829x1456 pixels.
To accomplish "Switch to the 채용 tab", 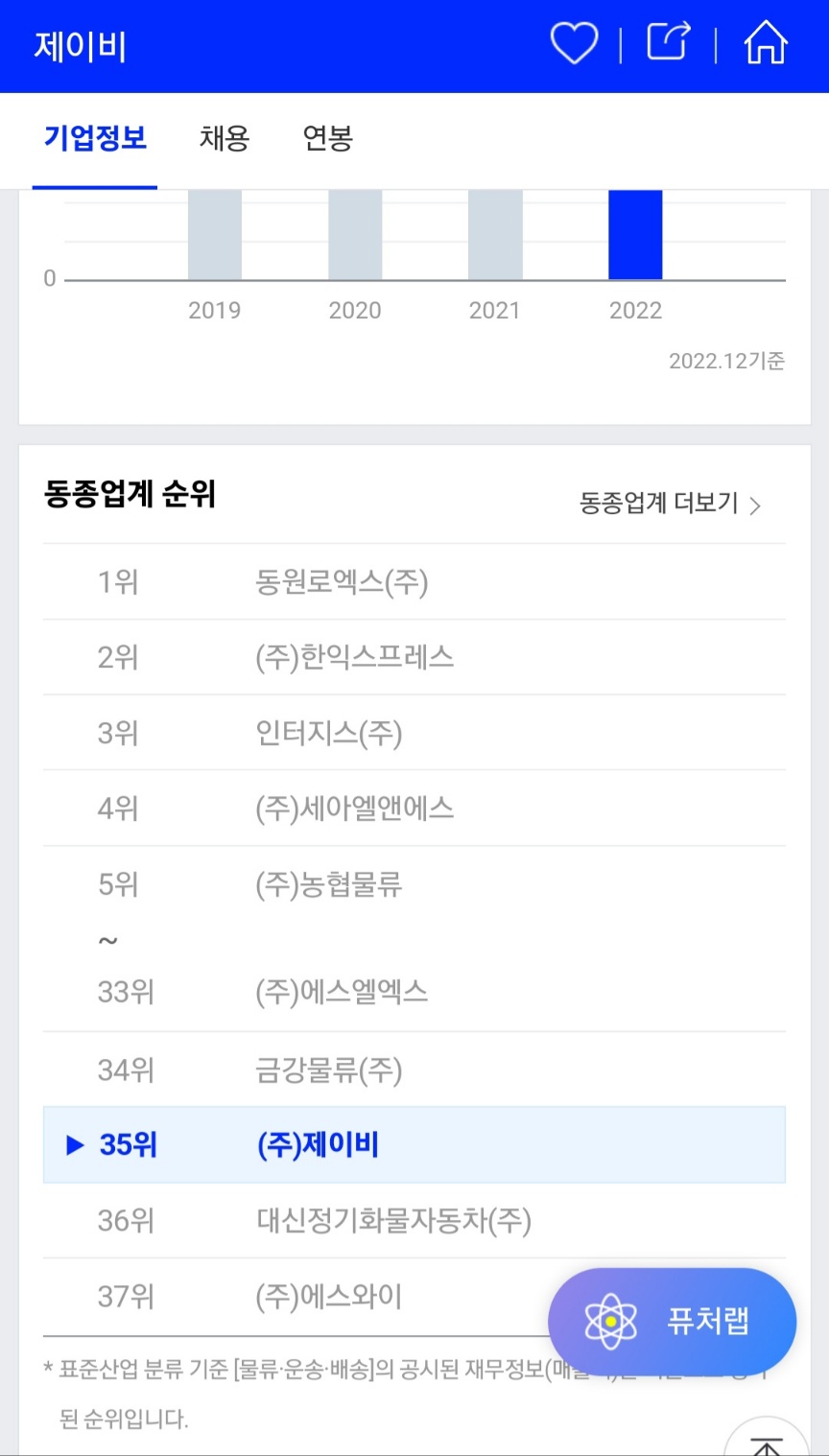I will (x=225, y=138).
